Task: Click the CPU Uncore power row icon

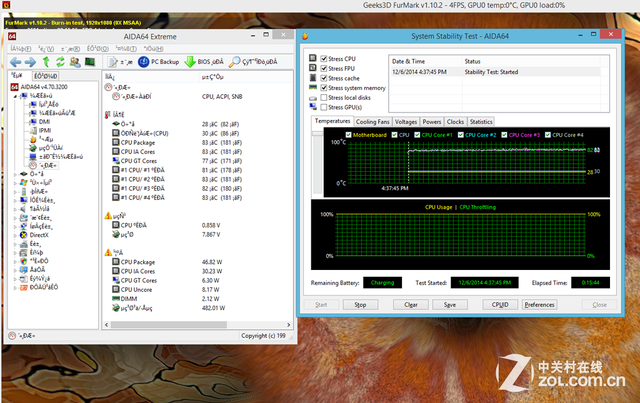Action: click(116, 289)
